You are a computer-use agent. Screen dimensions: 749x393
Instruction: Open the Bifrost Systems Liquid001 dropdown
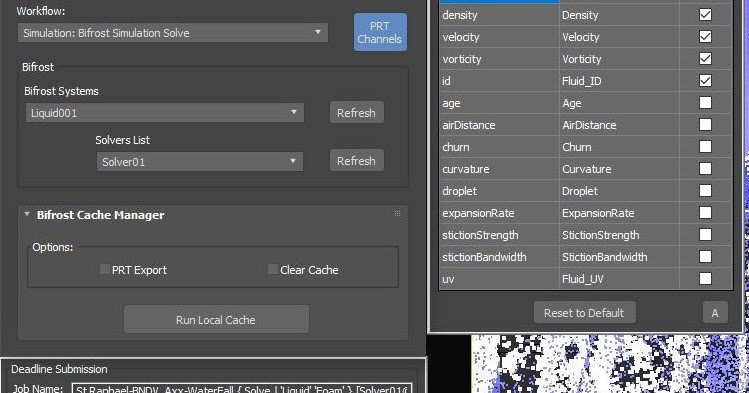[165, 113]
